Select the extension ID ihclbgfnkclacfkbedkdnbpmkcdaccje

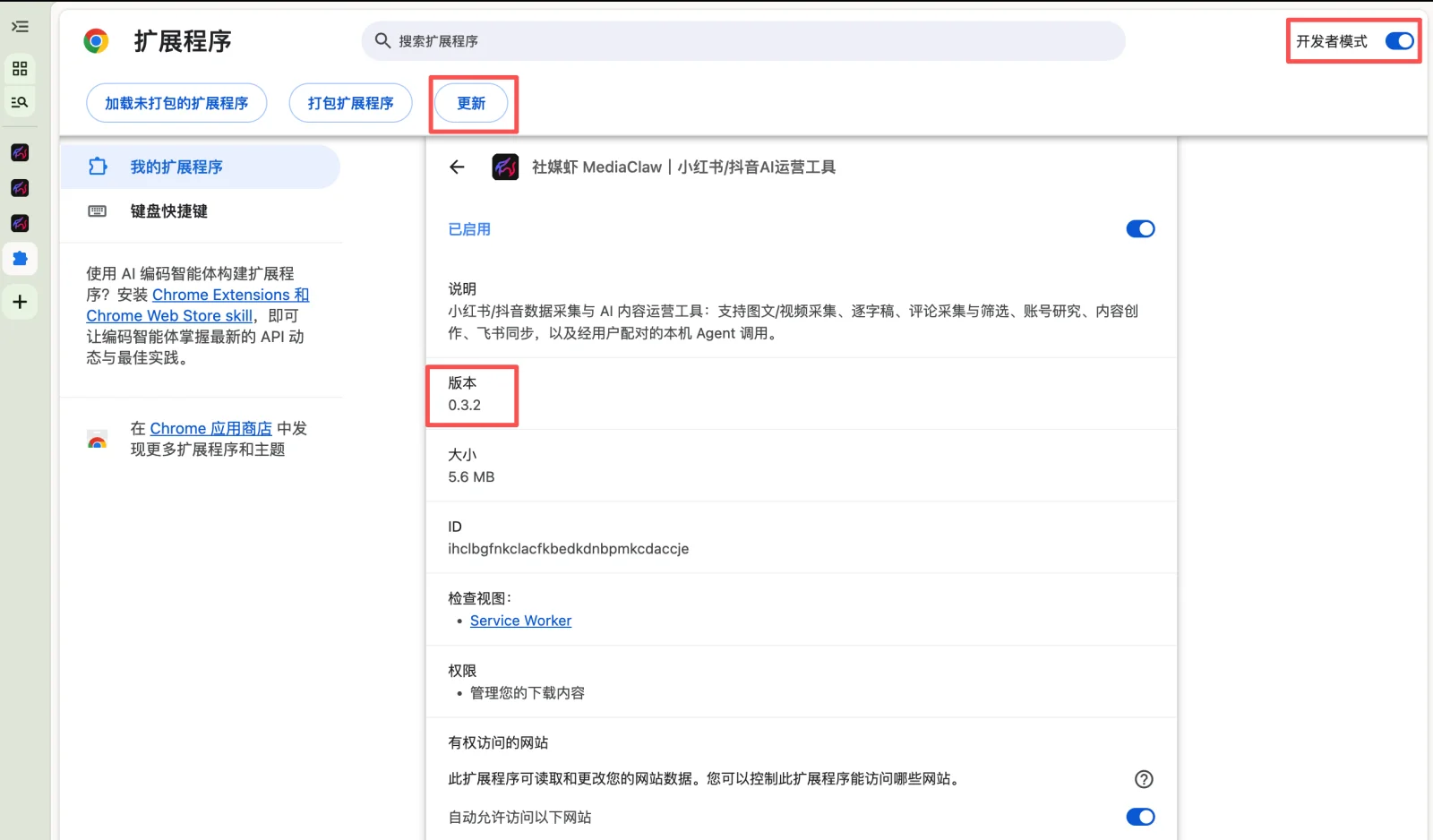coord(569,549)
